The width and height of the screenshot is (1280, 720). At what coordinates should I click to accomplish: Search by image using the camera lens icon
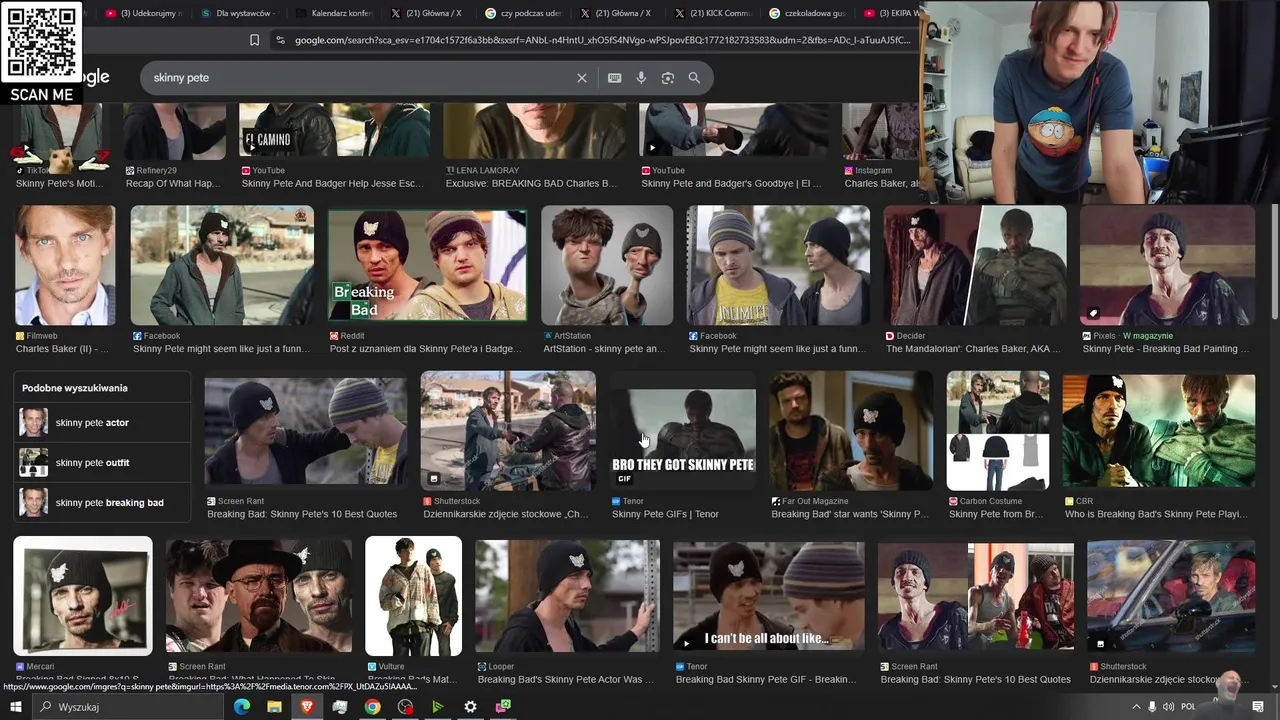668,78
